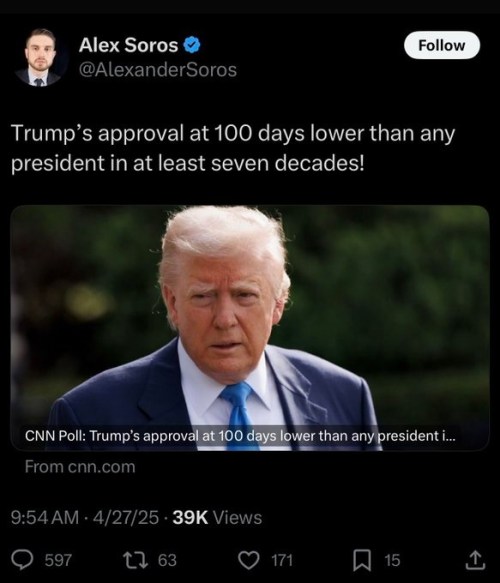Click the Follow button
This screenshot has width=500, height=583.
[x=442, y=45]
